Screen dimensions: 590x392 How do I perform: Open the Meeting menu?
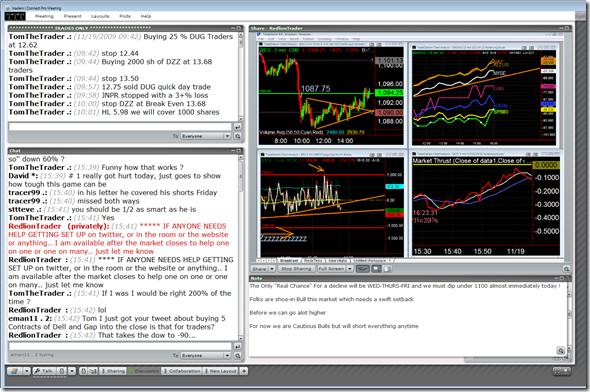tap(44, 16)
